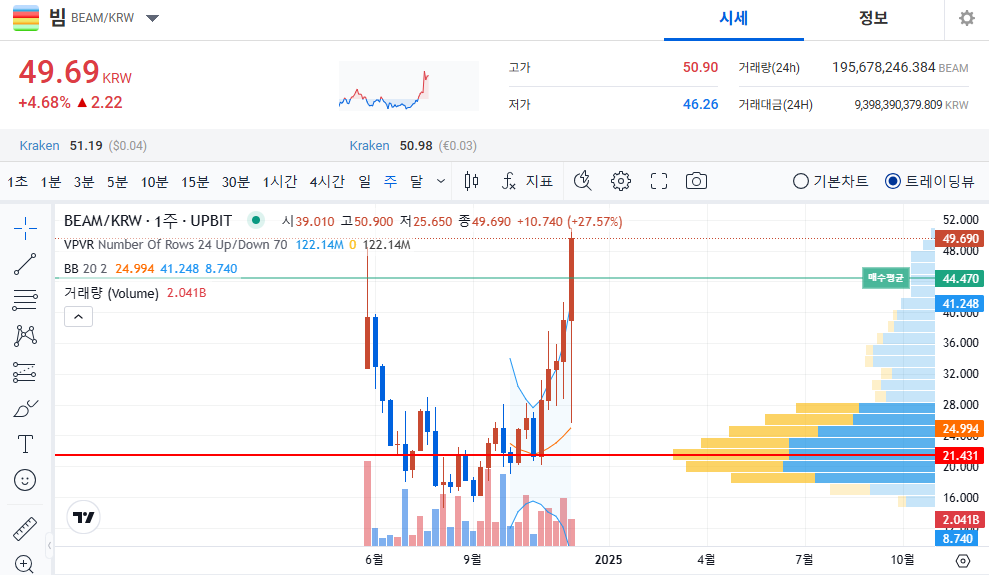Screen dimensions: 989x575
Task: Click the 저가 46.26 low price value
Action: pos(700,104)
